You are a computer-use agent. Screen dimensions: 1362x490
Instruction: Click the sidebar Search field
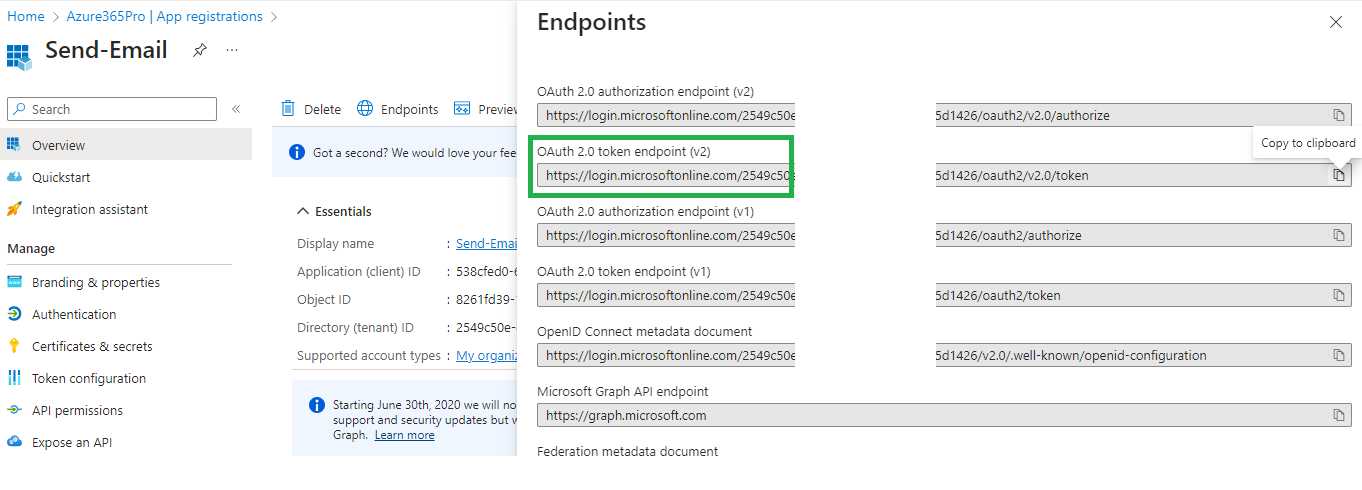point(112,109)
